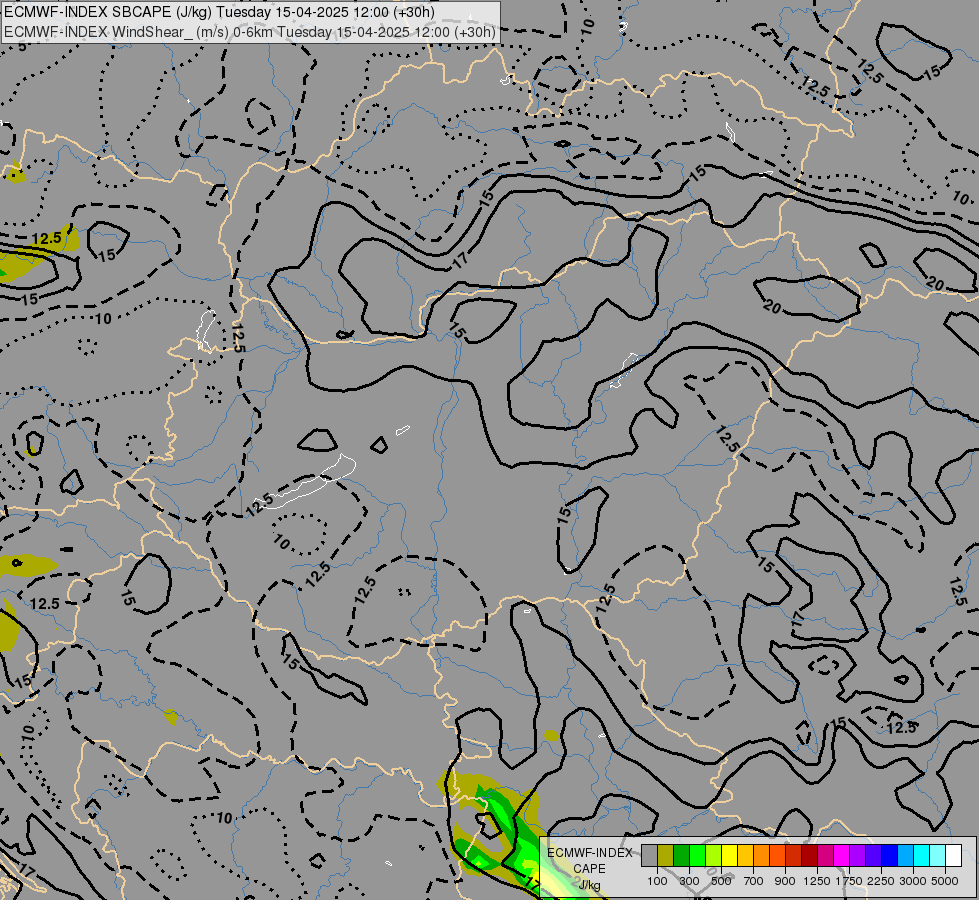Click the '2250' legend value
The height and width of the screenshot is (900, 979).
click(880, 881)
